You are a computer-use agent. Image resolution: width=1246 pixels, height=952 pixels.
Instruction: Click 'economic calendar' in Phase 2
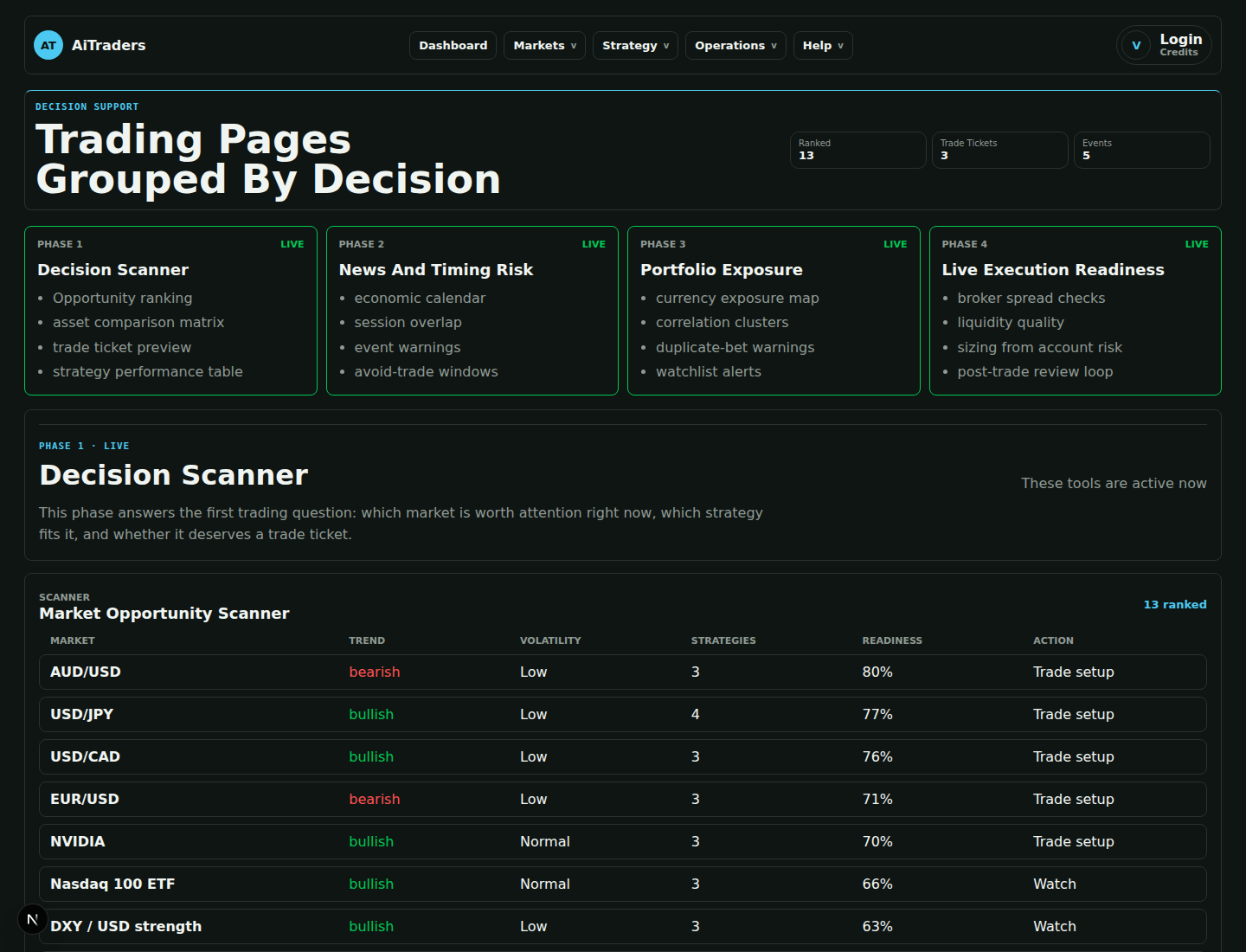click(420, 298)
